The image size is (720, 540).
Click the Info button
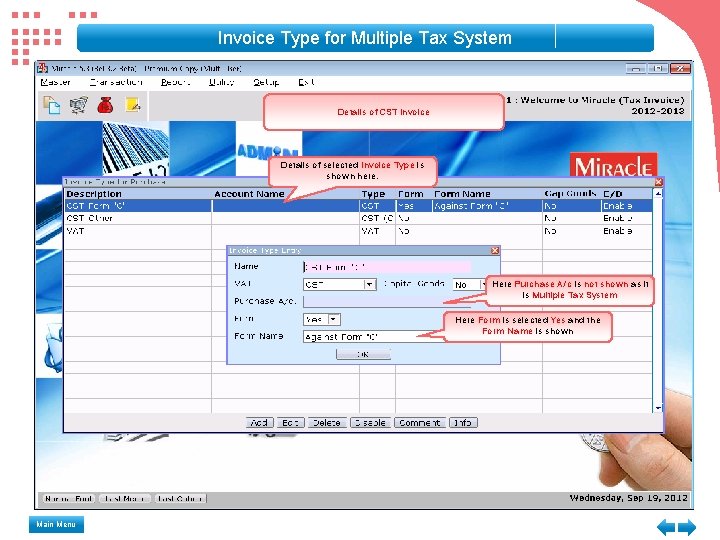click(463, 422)
